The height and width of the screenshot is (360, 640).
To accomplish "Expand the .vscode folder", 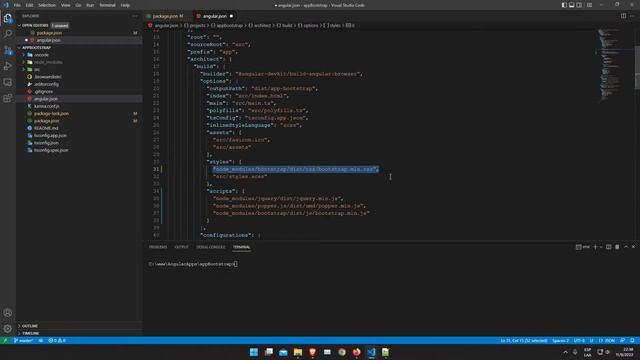I will (x=41, y=55).
